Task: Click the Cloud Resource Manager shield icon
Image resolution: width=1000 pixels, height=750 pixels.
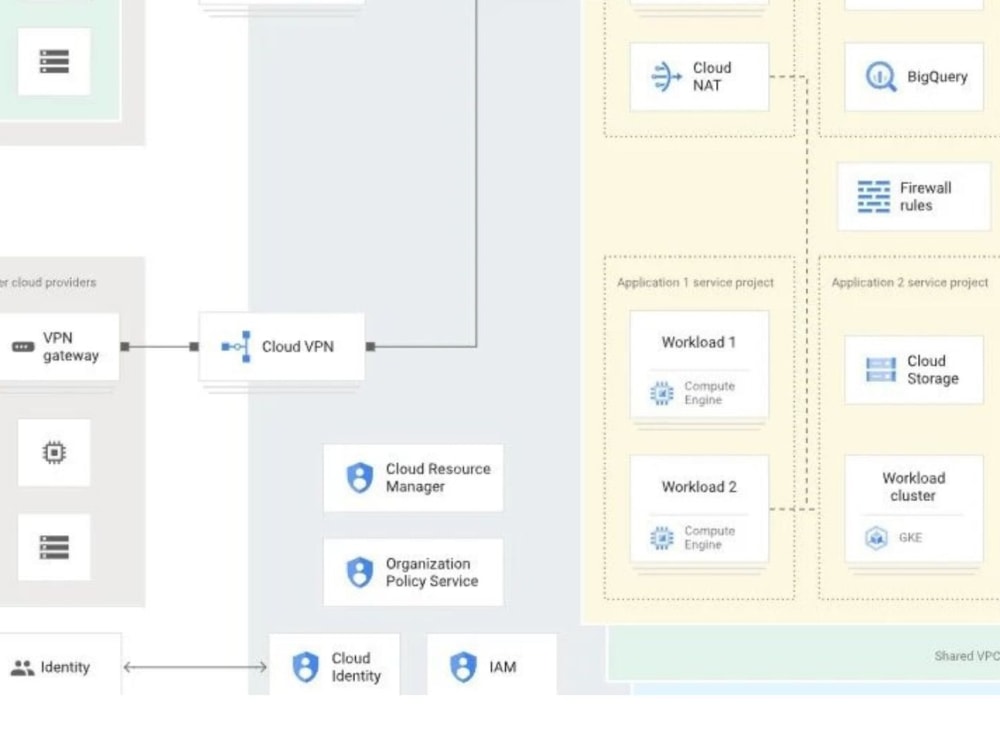Action: (x=360, y=478)
